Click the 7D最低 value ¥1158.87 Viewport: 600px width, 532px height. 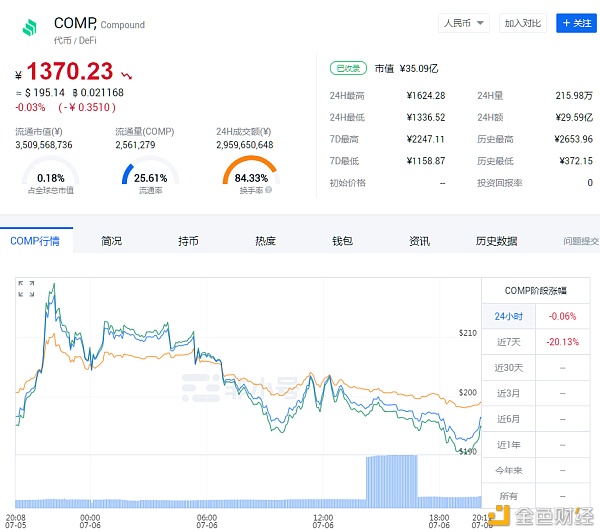point(426,161)
